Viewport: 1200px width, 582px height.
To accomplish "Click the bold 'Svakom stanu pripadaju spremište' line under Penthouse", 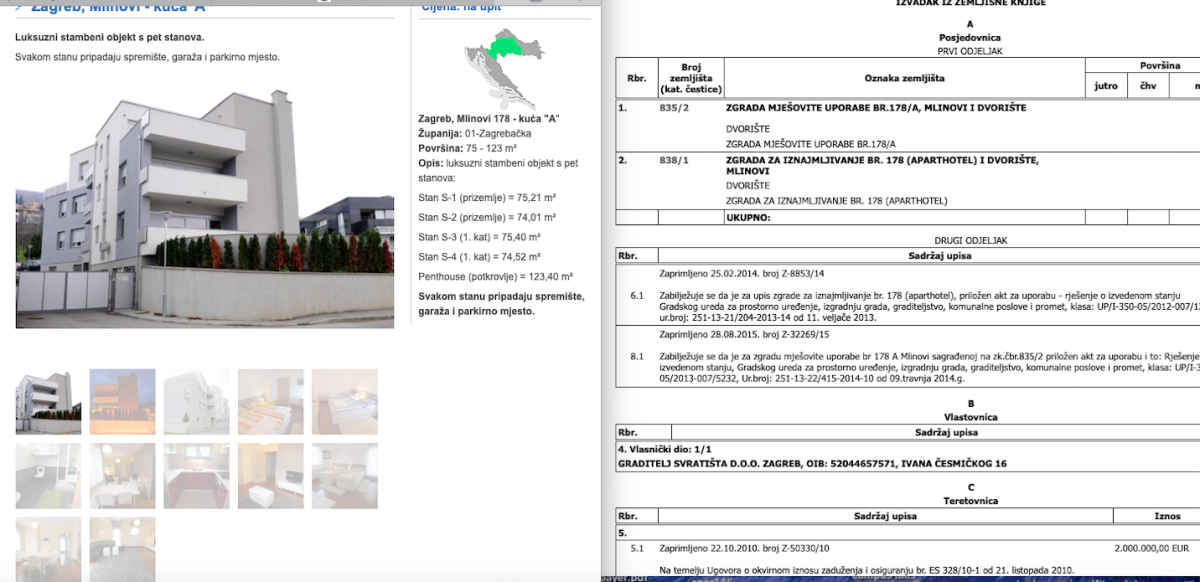I will click(x=501, y=304).
